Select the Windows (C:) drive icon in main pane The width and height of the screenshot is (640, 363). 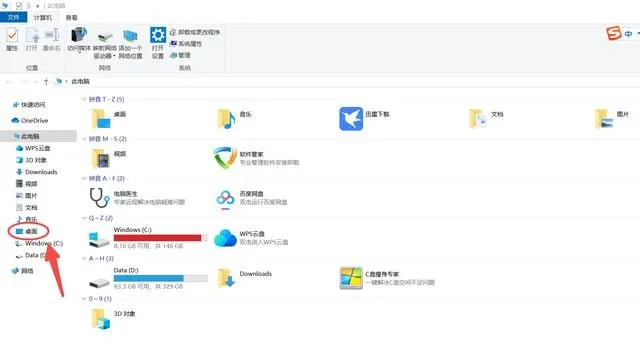click(99, 239)
